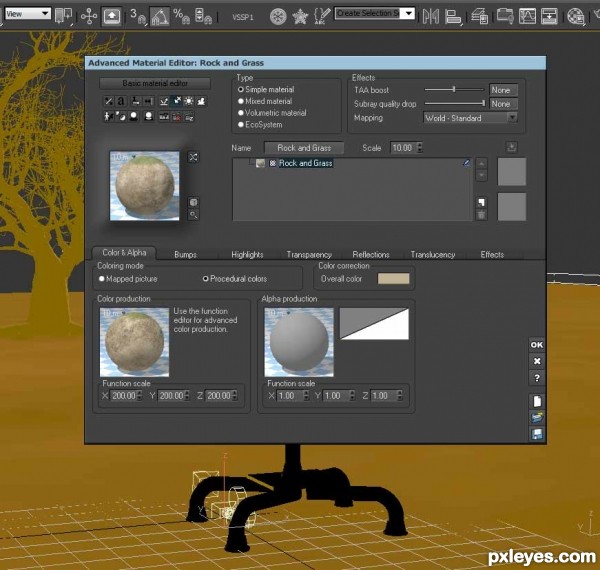Image resolution: width=600 pixels, height=570 pixels.
Task: Click the Mirror tool icon
Action: click(x=431, y=17)
